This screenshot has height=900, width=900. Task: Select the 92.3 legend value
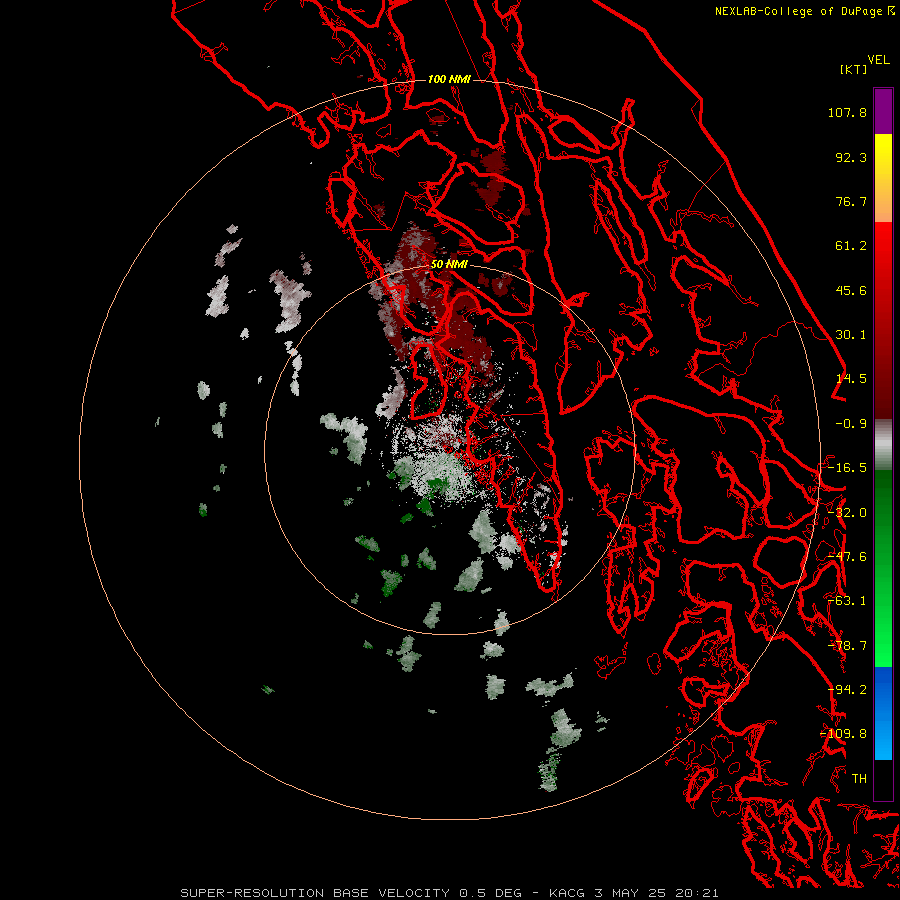[851, 157]
